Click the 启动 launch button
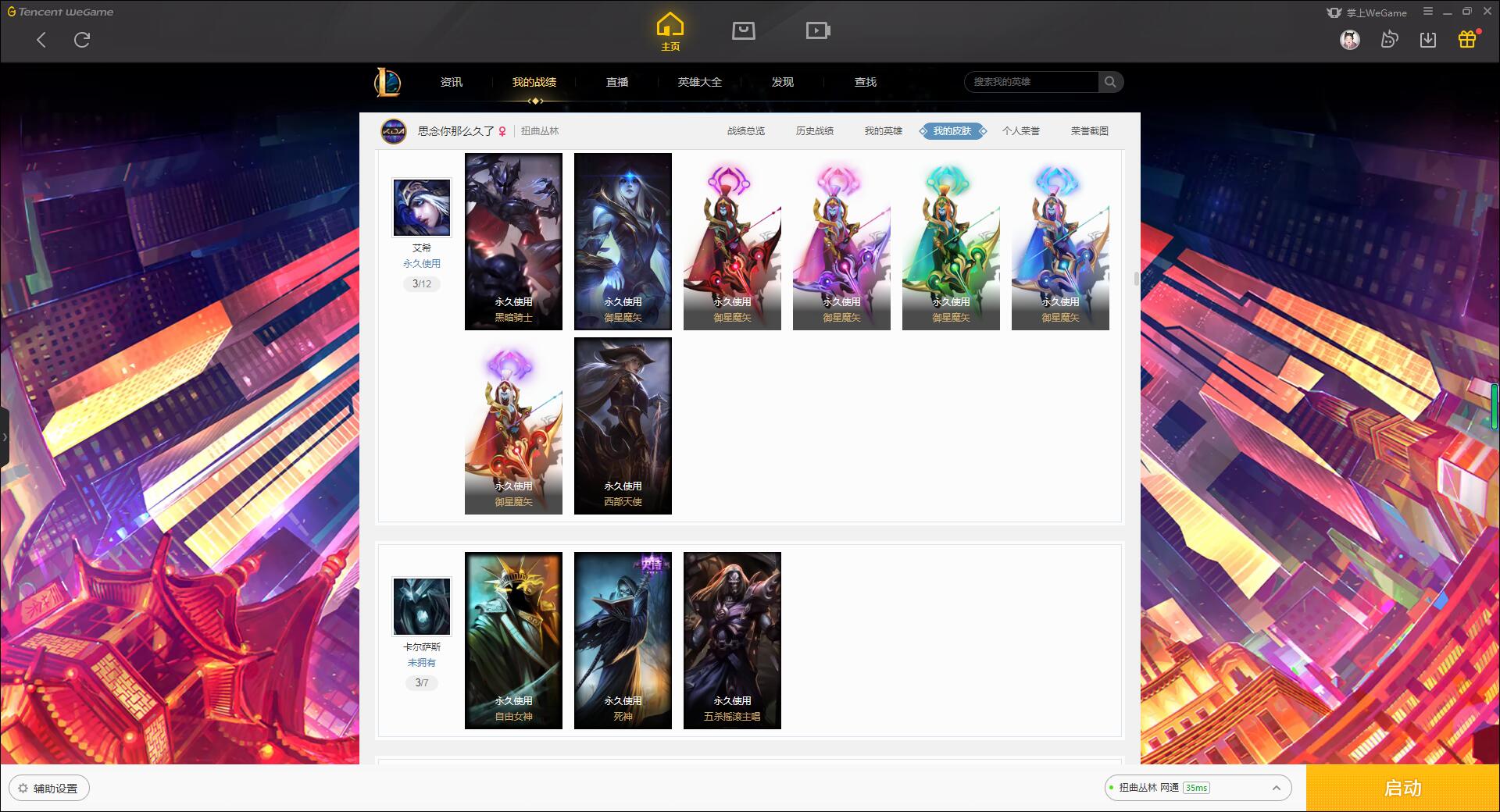The image size is (1500, 812). [1402, 789]
